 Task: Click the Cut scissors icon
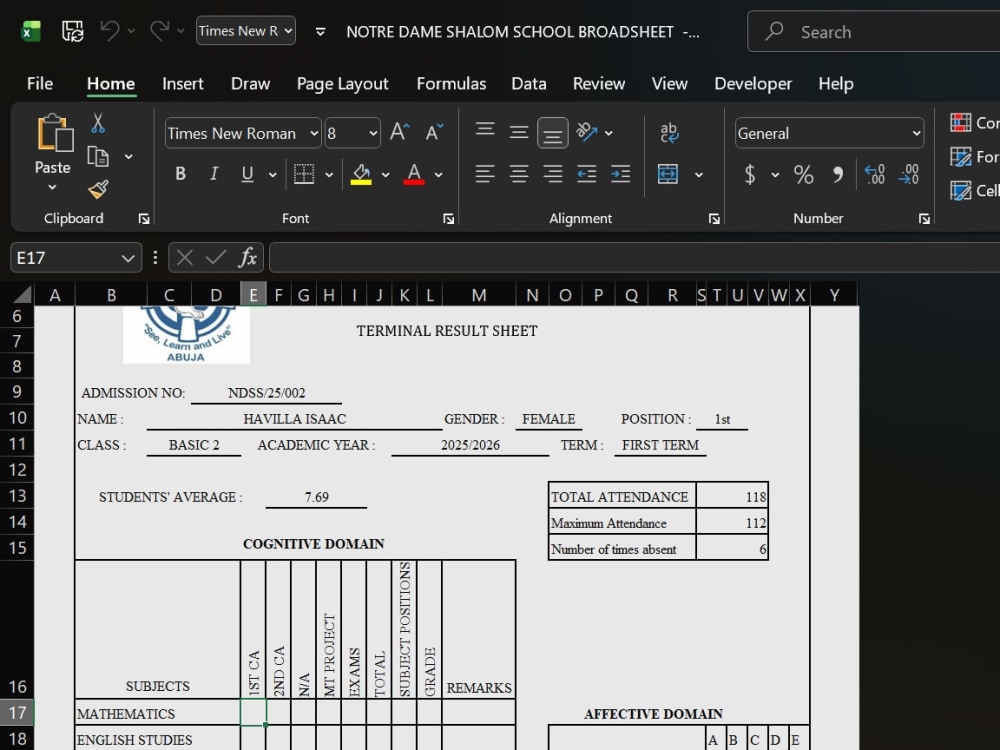98,123
